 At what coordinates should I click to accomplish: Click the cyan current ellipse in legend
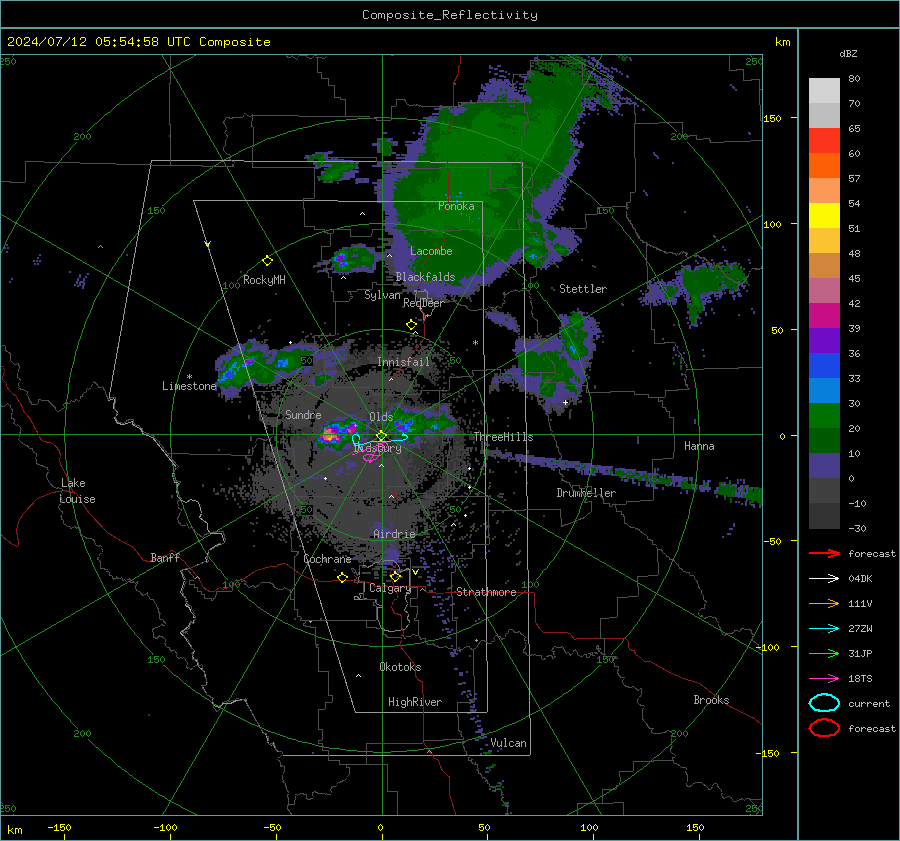point(824,703)
